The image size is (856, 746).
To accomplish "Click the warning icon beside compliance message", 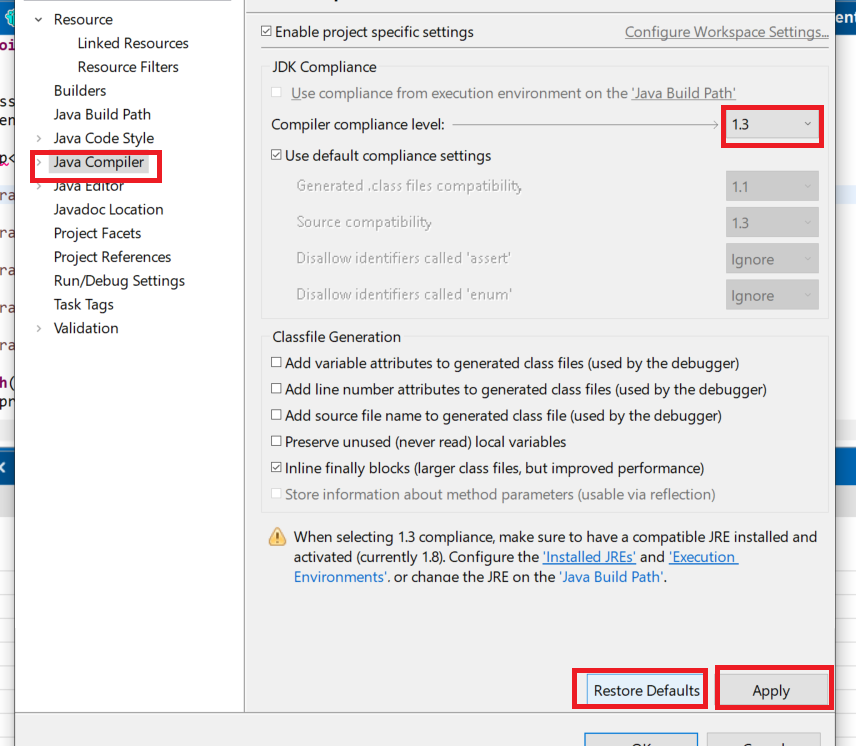I will pos(277,537).
